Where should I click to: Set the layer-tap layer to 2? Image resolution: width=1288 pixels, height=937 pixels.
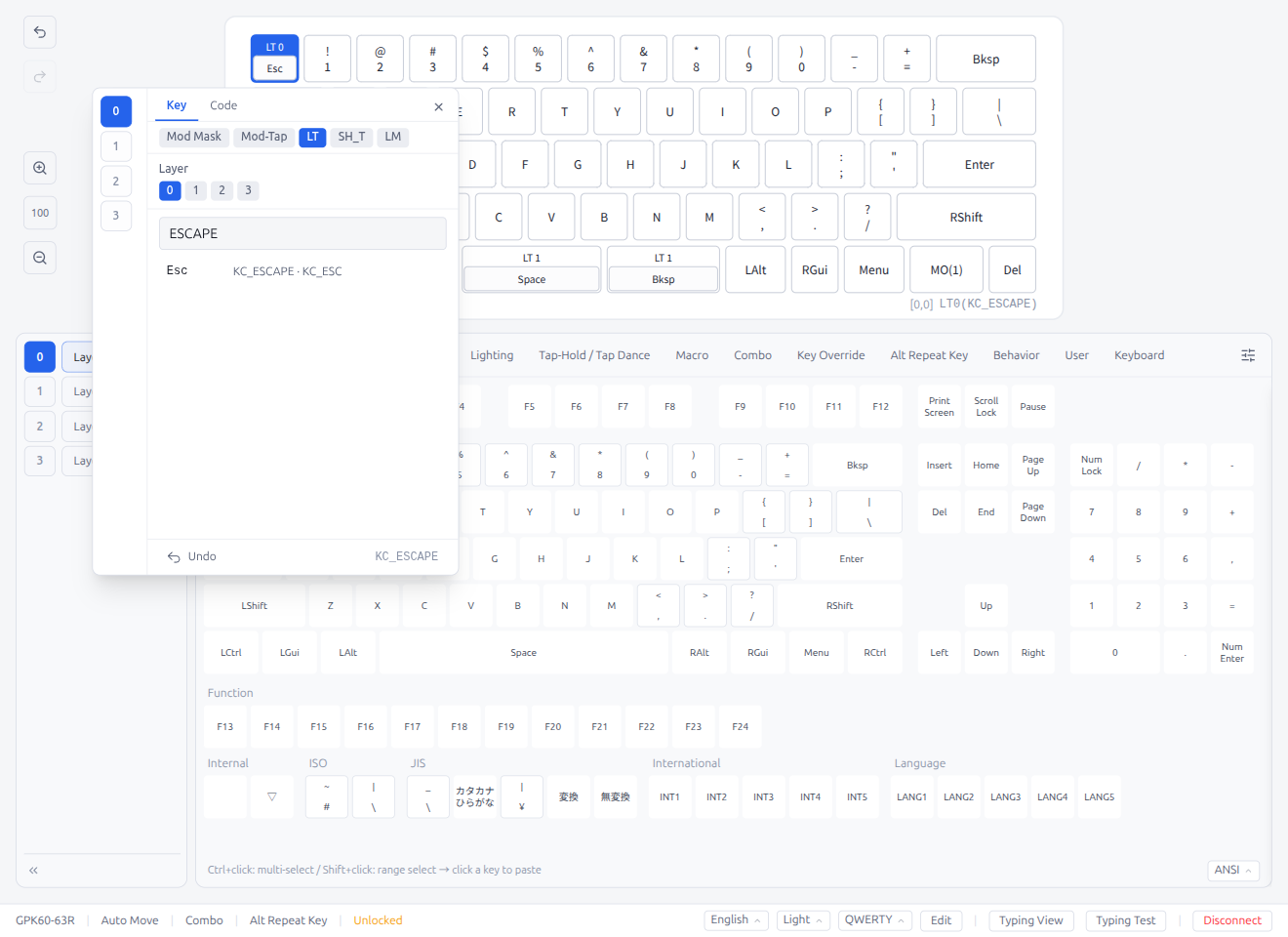tap(222, 190)
